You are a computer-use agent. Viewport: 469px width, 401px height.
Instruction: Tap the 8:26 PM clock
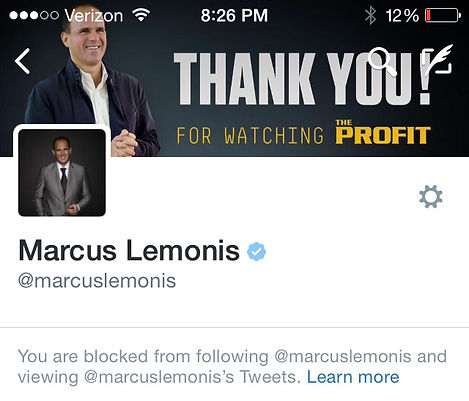click(x=234, y=15)
